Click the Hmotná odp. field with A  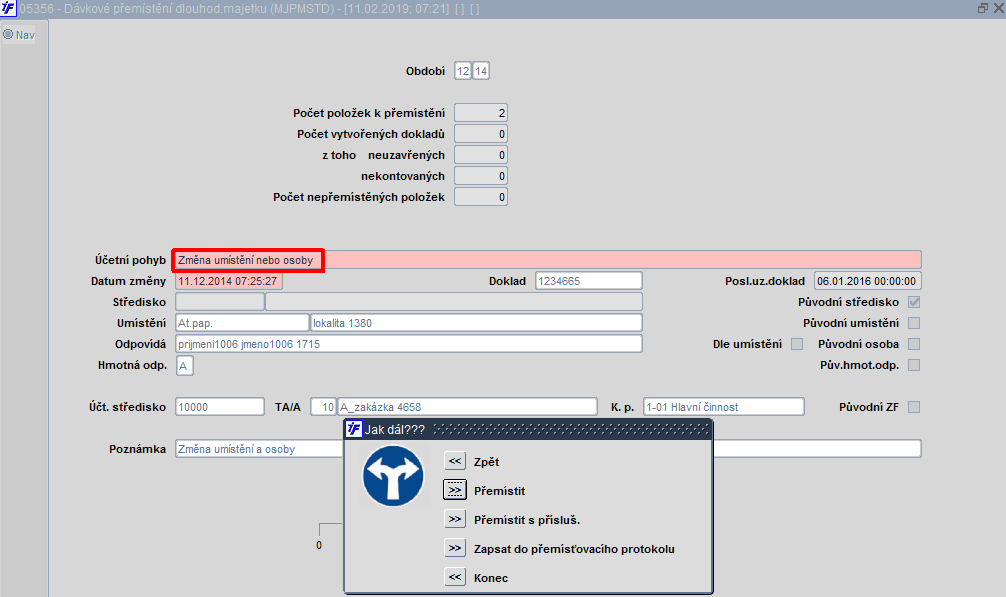tap(184, 366)
